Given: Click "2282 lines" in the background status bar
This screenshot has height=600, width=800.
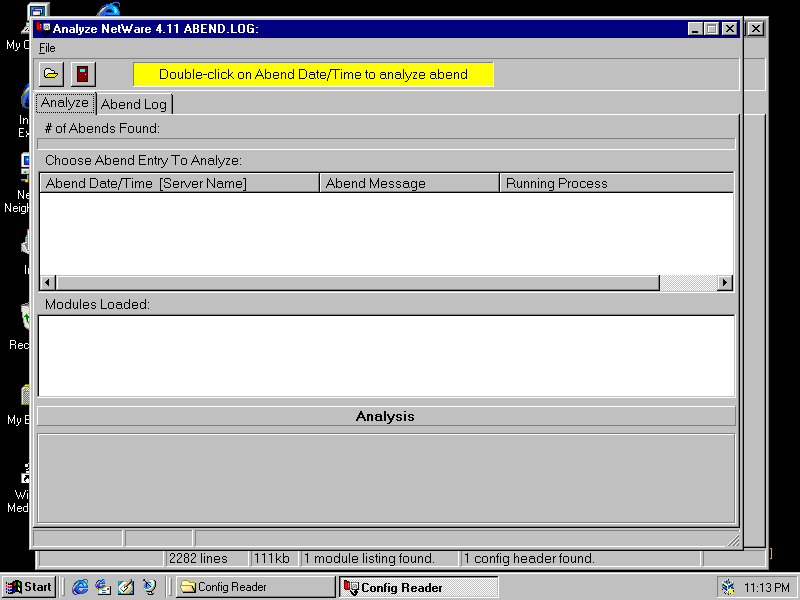Looking at the screenshot, I should click(198, 559).
